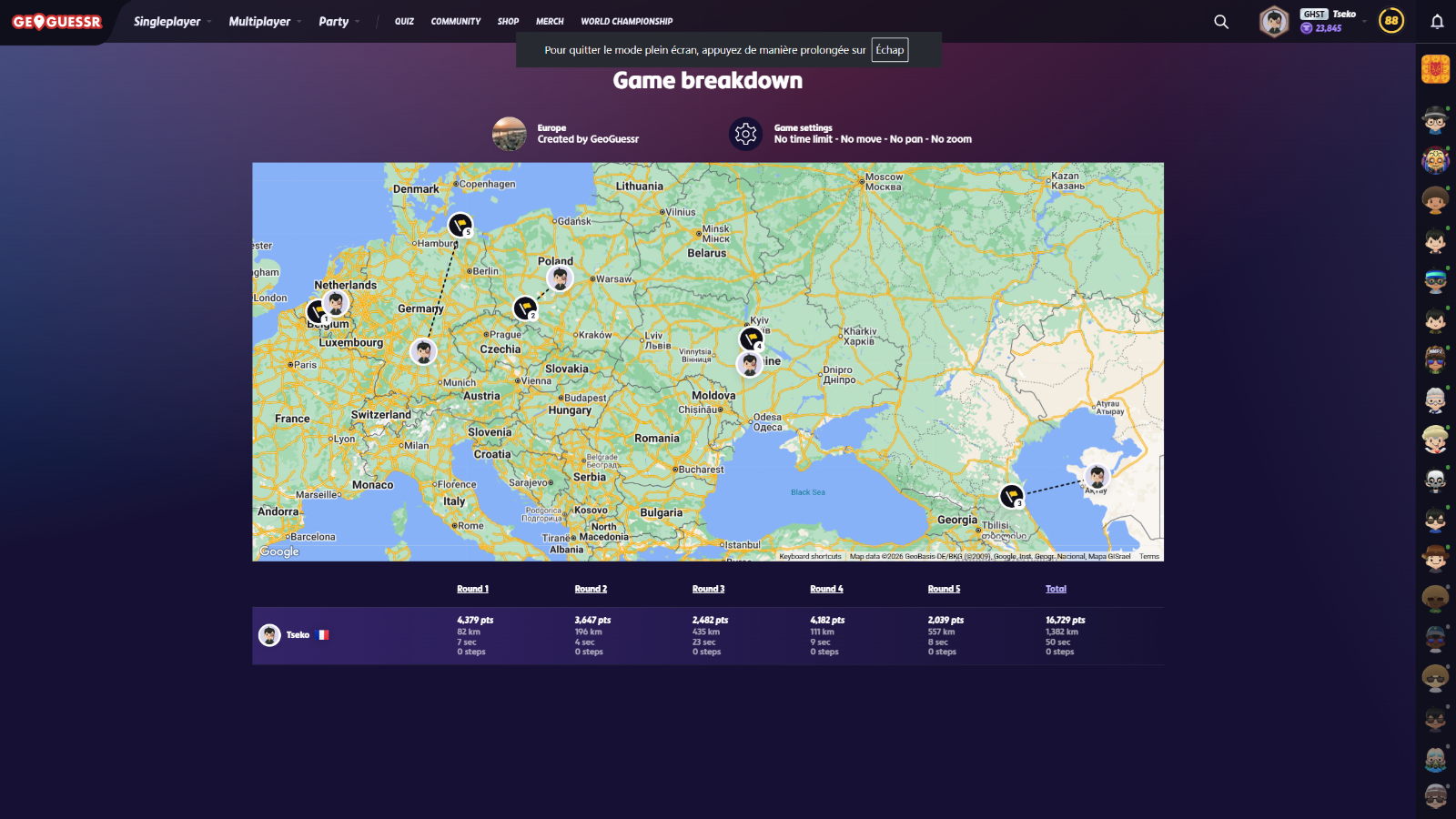
Task: Click the profile avatar in header
Action: point(1274,22)
